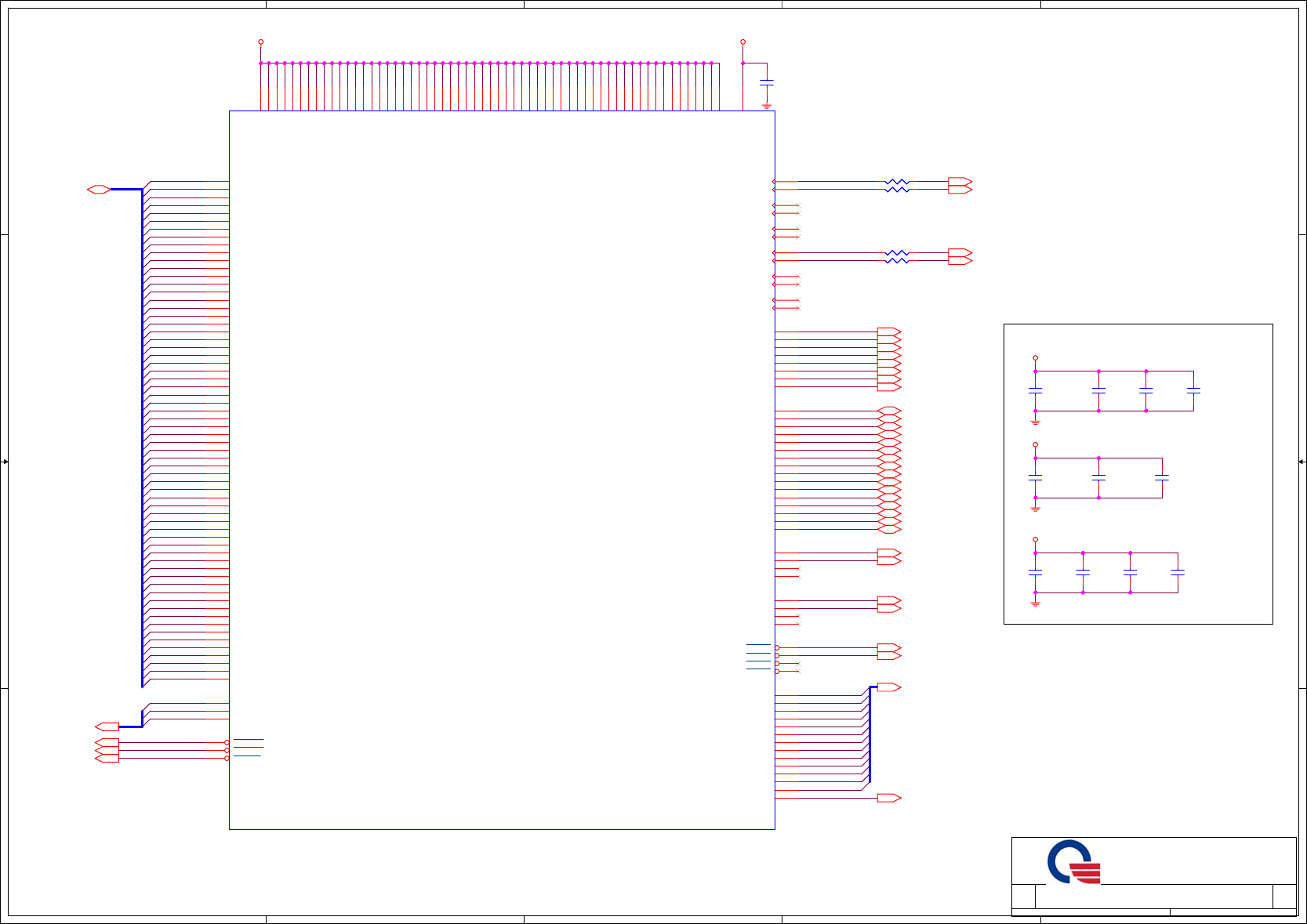1307x924 pixels.
Task: Select the rightmost capacitor in the top bank
Action: click(1193, 390)
